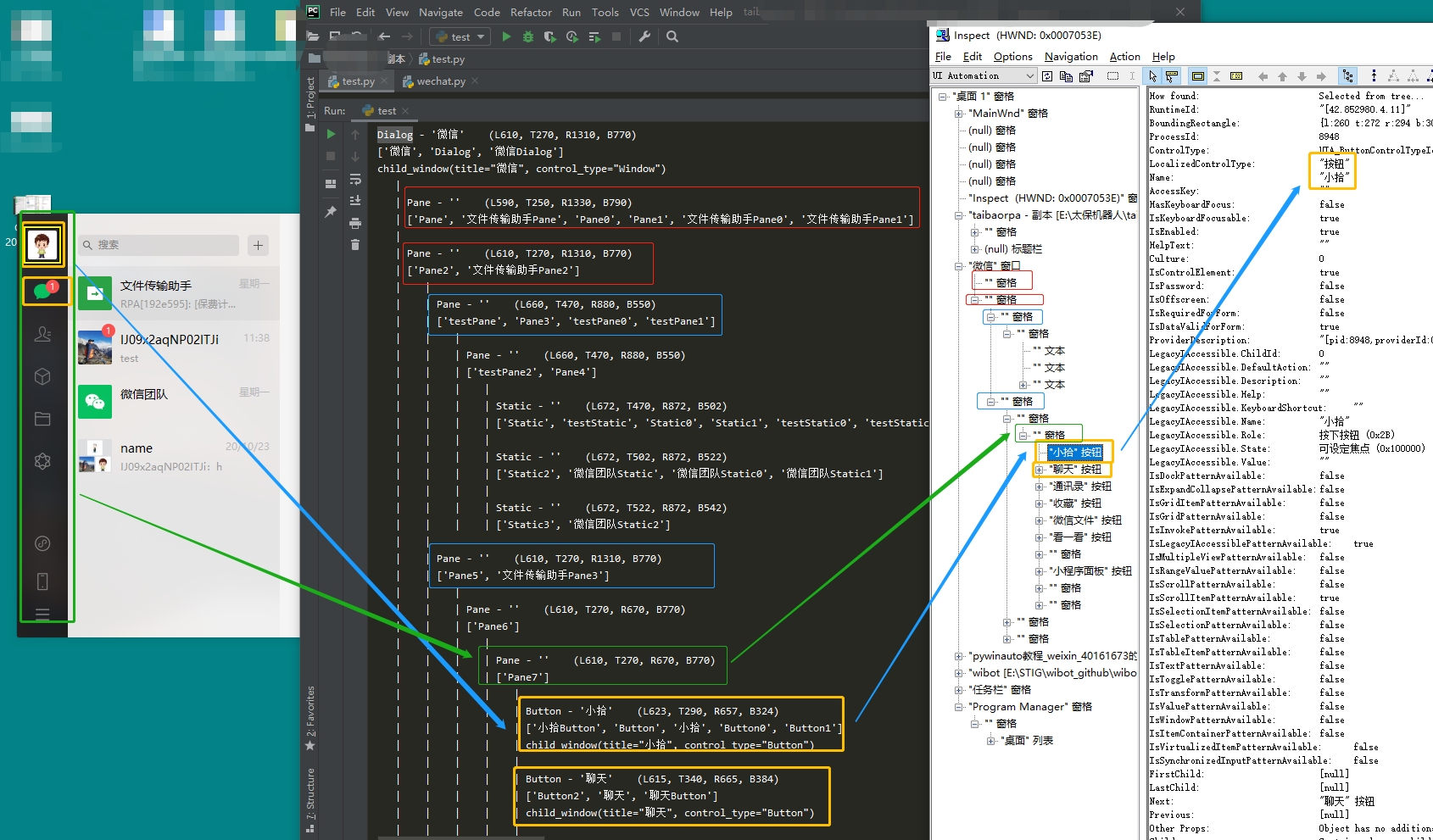Clear Run console with trash icon

[x=355, y=245]
